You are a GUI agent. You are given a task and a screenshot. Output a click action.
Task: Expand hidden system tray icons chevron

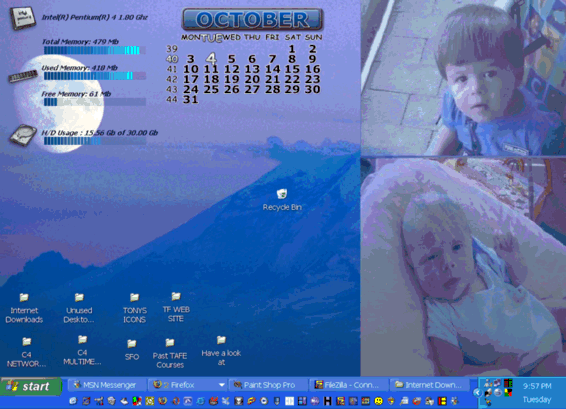click(477, 393)
